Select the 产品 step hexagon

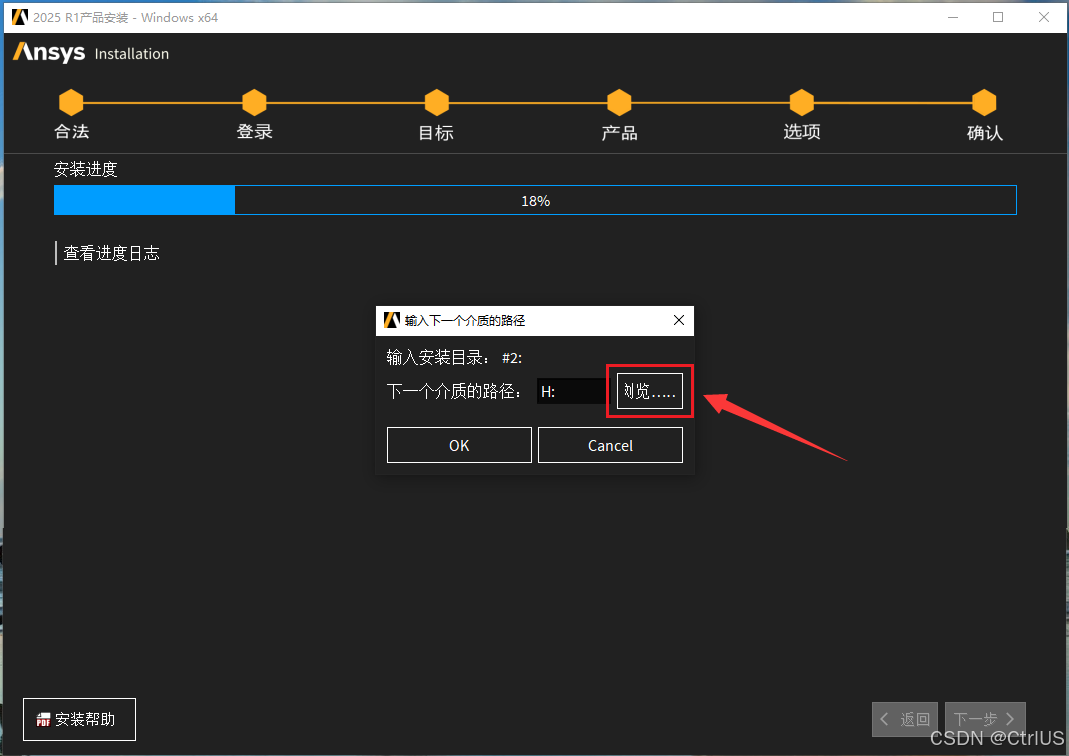click(619, 103)
